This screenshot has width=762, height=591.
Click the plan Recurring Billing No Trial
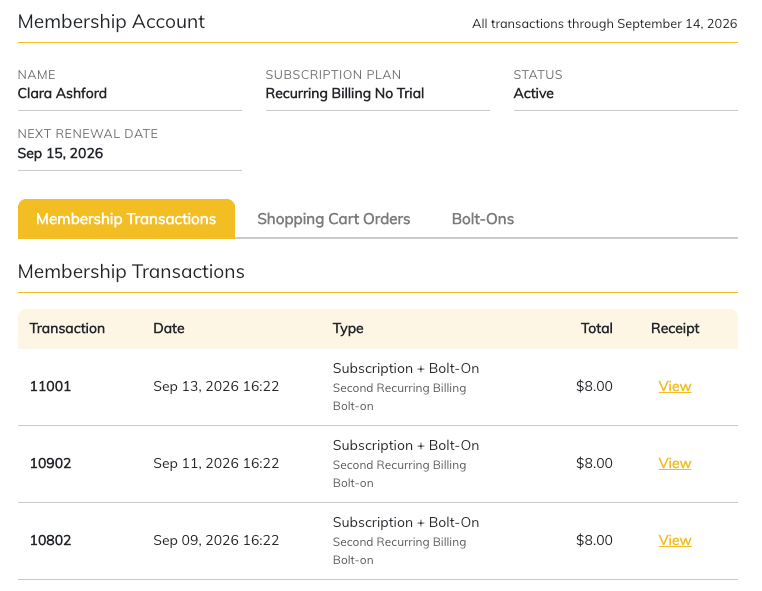(345, 93)
